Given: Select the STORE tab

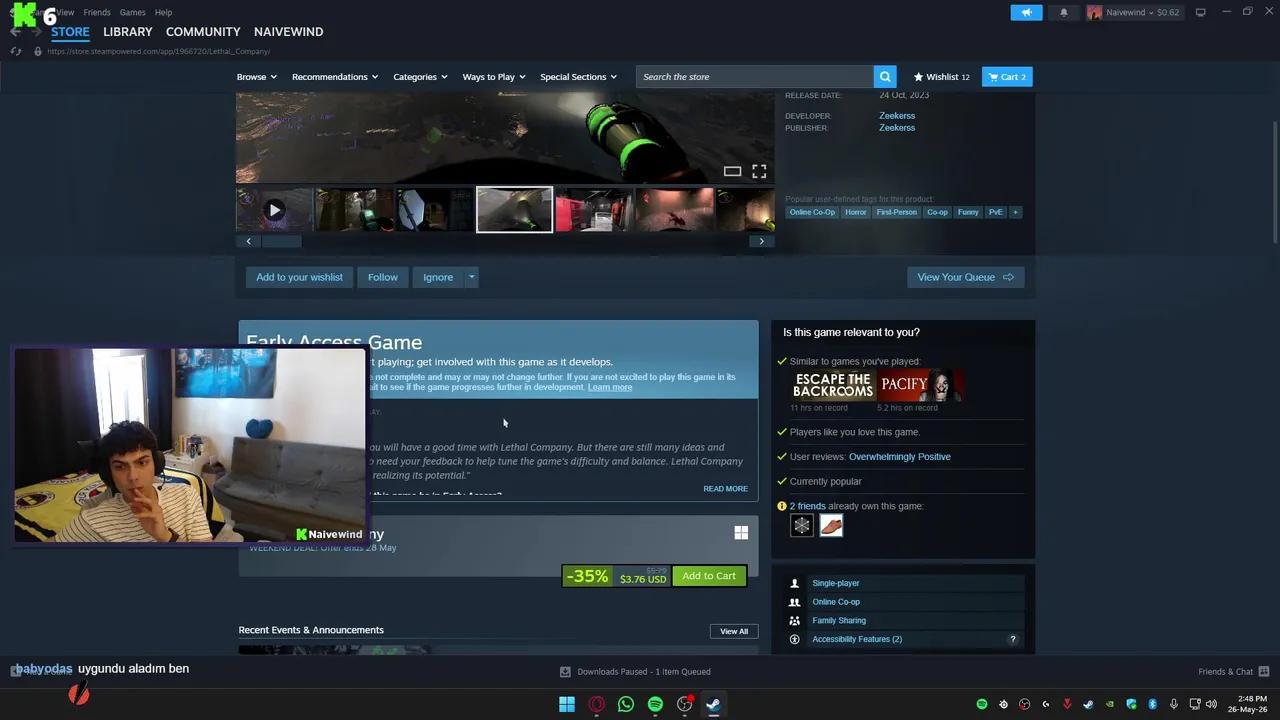Looking at the screenshot, I should [x=70, y=32].
